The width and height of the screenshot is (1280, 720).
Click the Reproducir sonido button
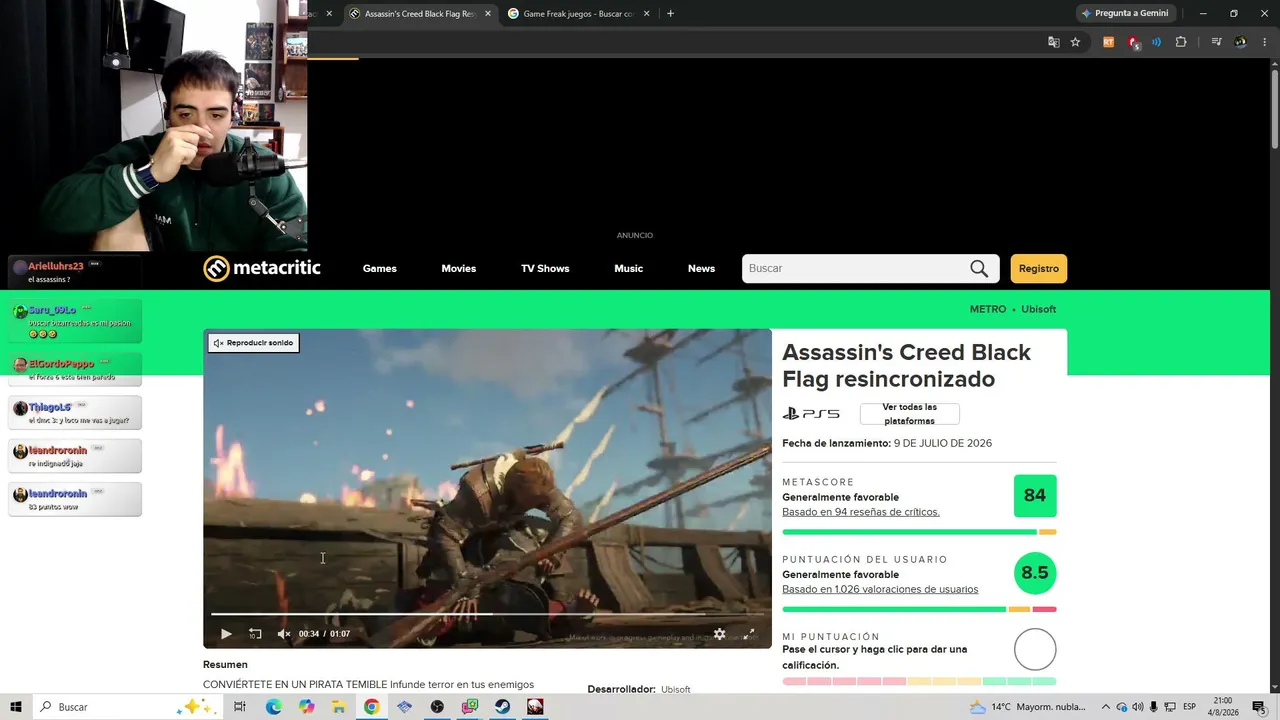click(x=254, y=343)
